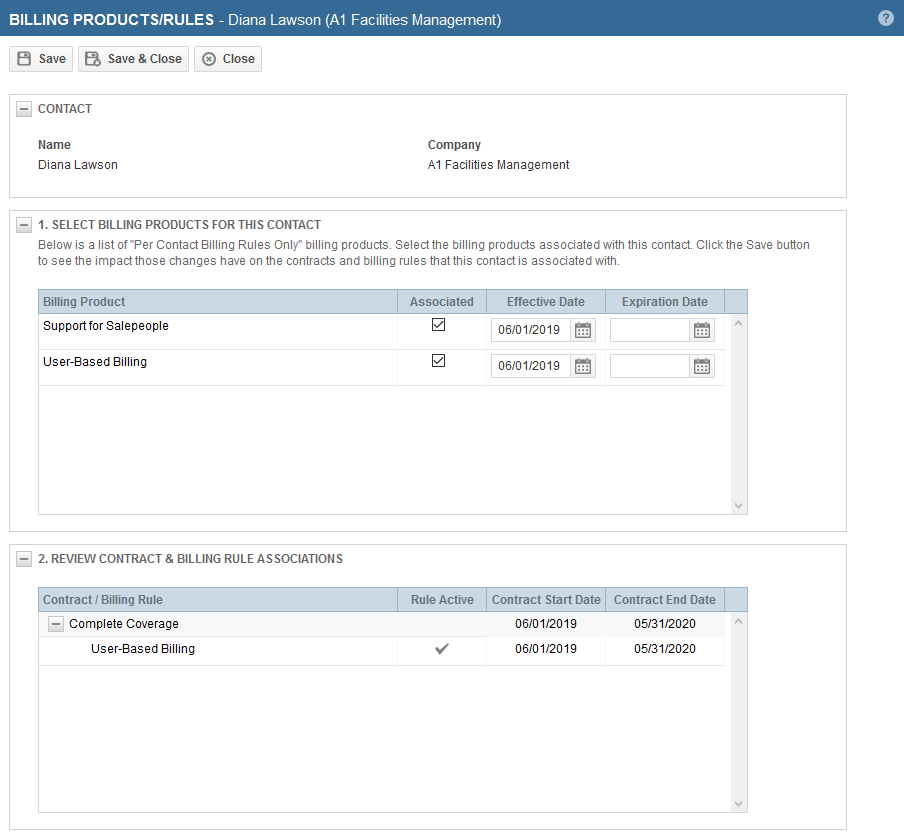
Task: Click scrollbar down arrow in contract grid
Action: click(738, 804)
